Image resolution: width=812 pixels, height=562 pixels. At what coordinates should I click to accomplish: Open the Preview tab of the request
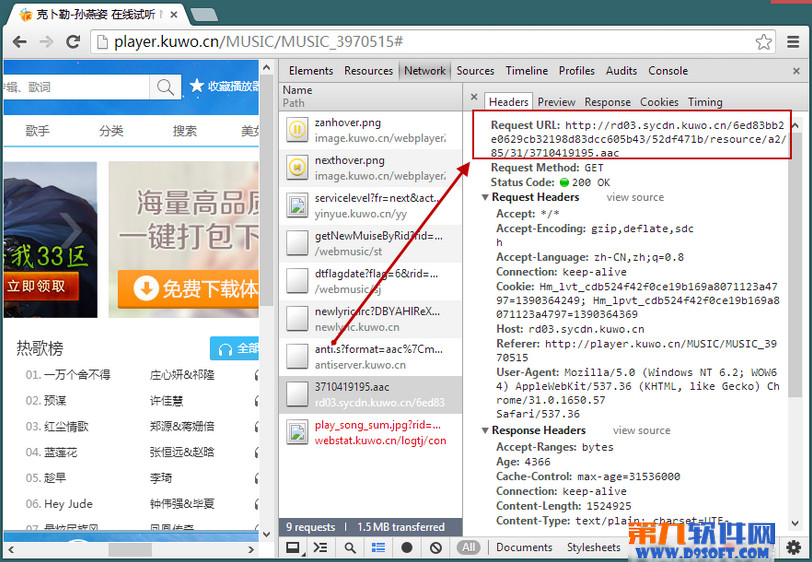(556, 102)
